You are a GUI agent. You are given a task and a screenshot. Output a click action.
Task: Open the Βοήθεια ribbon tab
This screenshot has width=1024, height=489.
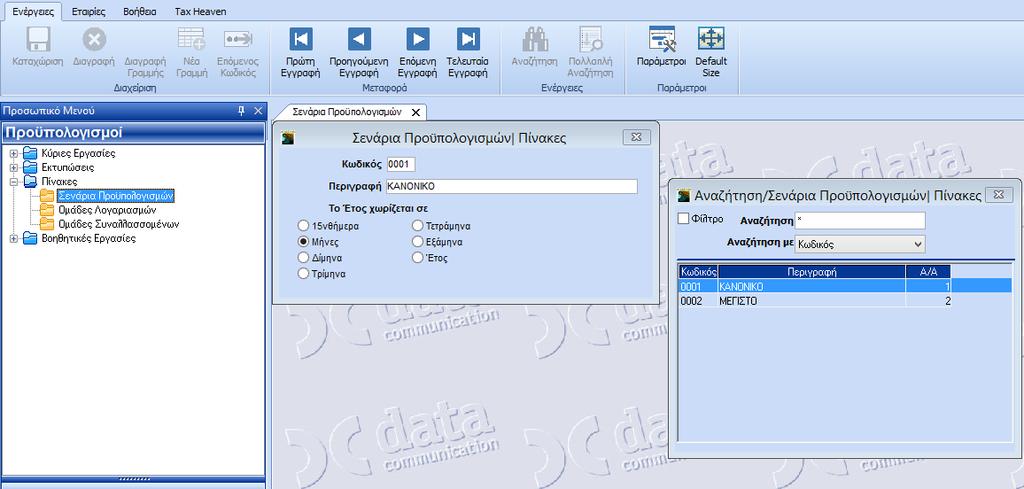(x=140, y=11)
